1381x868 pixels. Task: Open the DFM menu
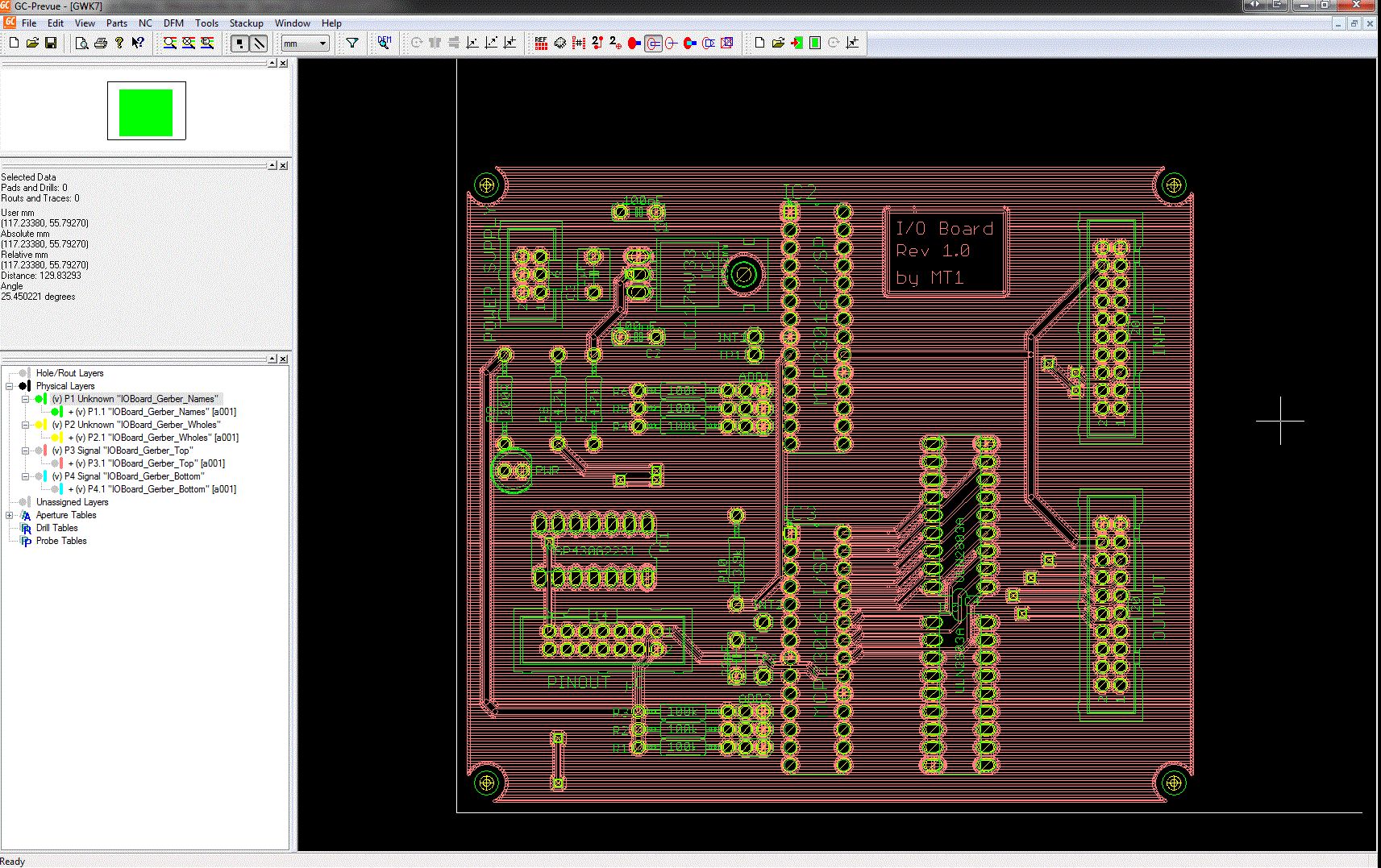[x=173, y=23]
